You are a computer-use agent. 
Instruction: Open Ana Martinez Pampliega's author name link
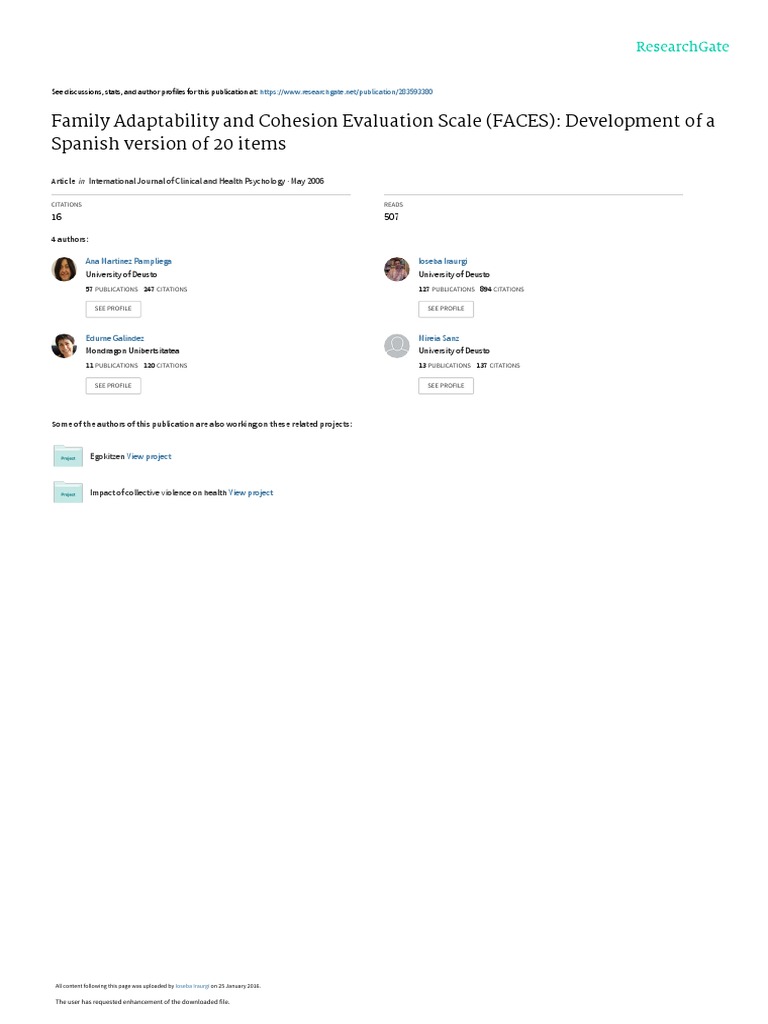[x=129, y=261]
